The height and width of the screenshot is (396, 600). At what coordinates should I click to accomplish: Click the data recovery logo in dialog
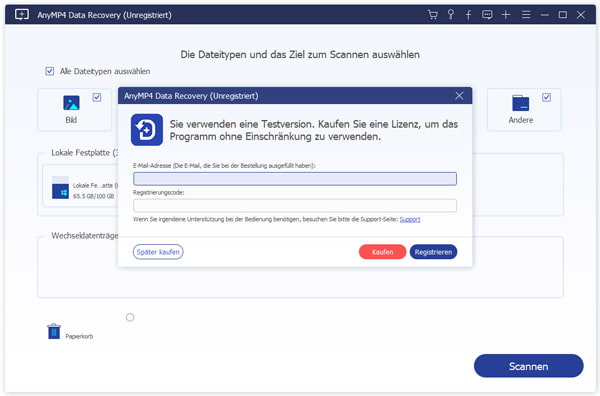[147, 130]
